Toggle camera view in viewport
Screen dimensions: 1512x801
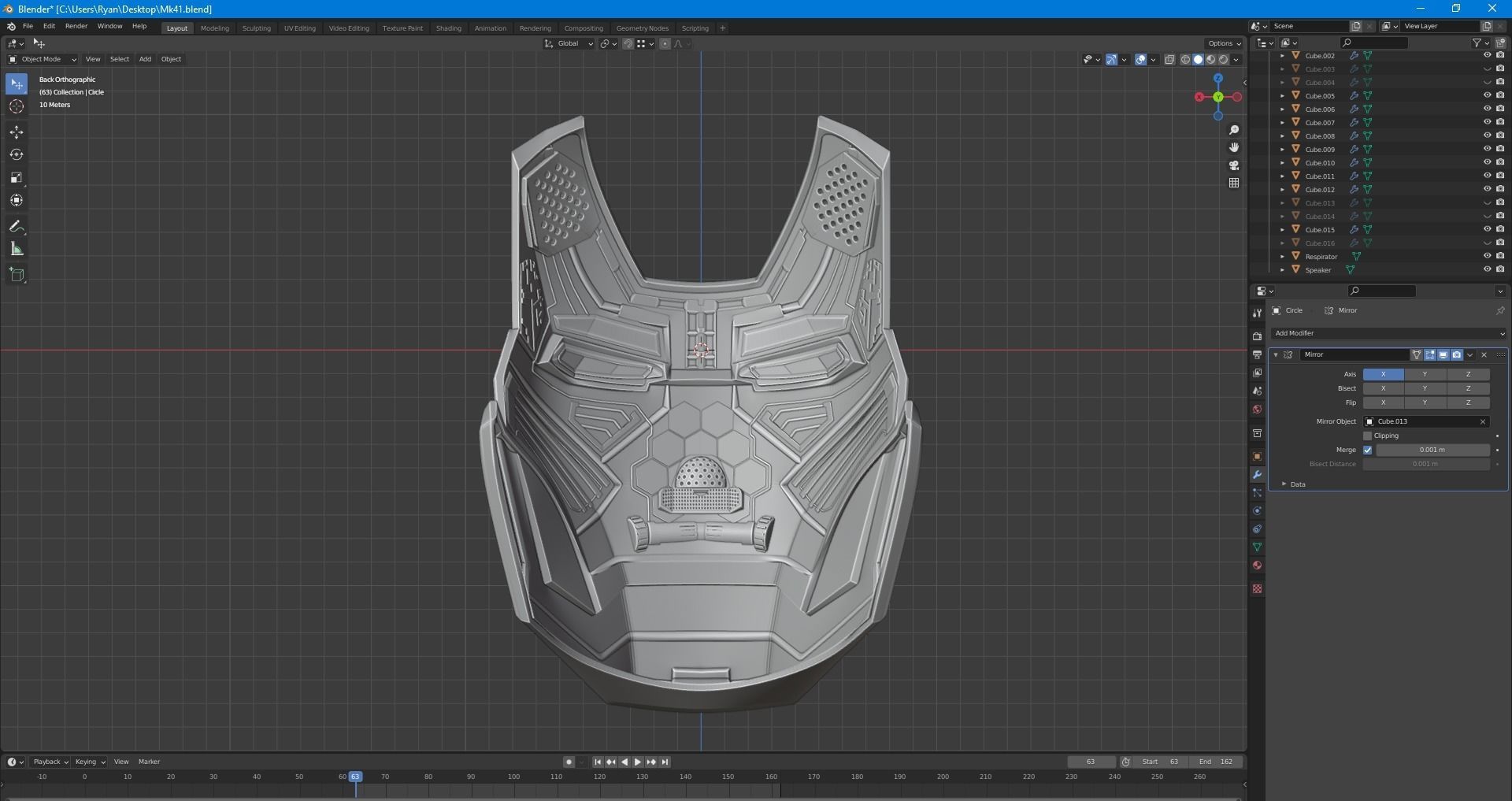coord(1234,165)
